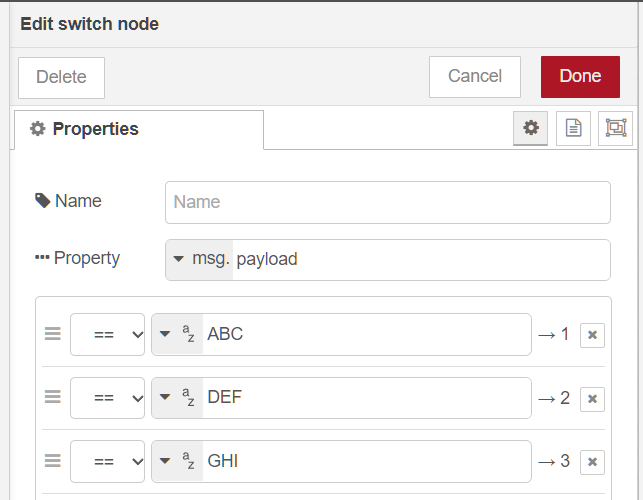Click the GHI rule drag handle

[53, 461]
